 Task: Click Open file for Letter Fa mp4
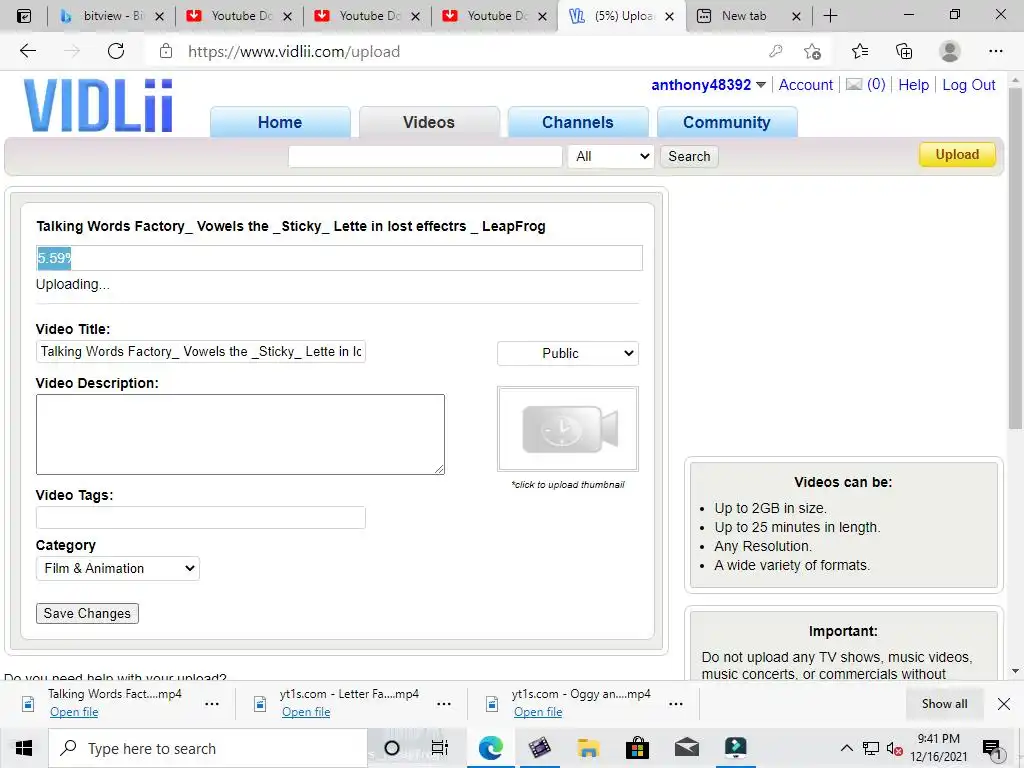[x=306, y=712]
